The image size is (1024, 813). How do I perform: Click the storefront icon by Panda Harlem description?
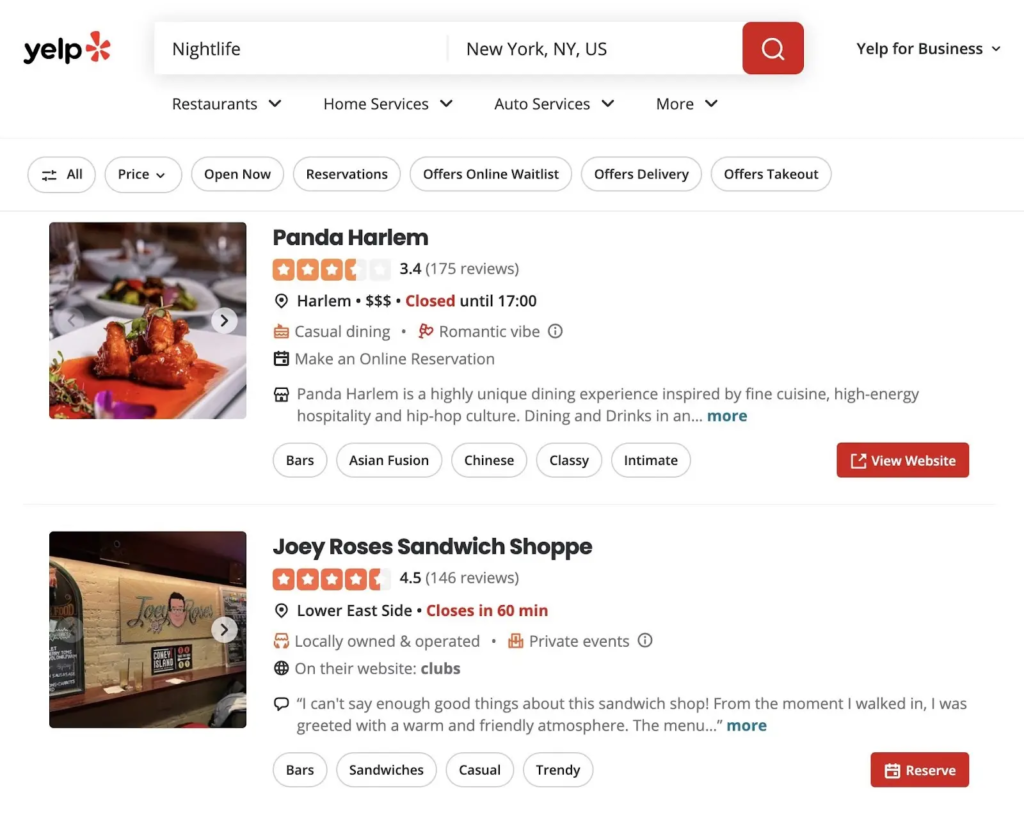(x=281, y=394)
